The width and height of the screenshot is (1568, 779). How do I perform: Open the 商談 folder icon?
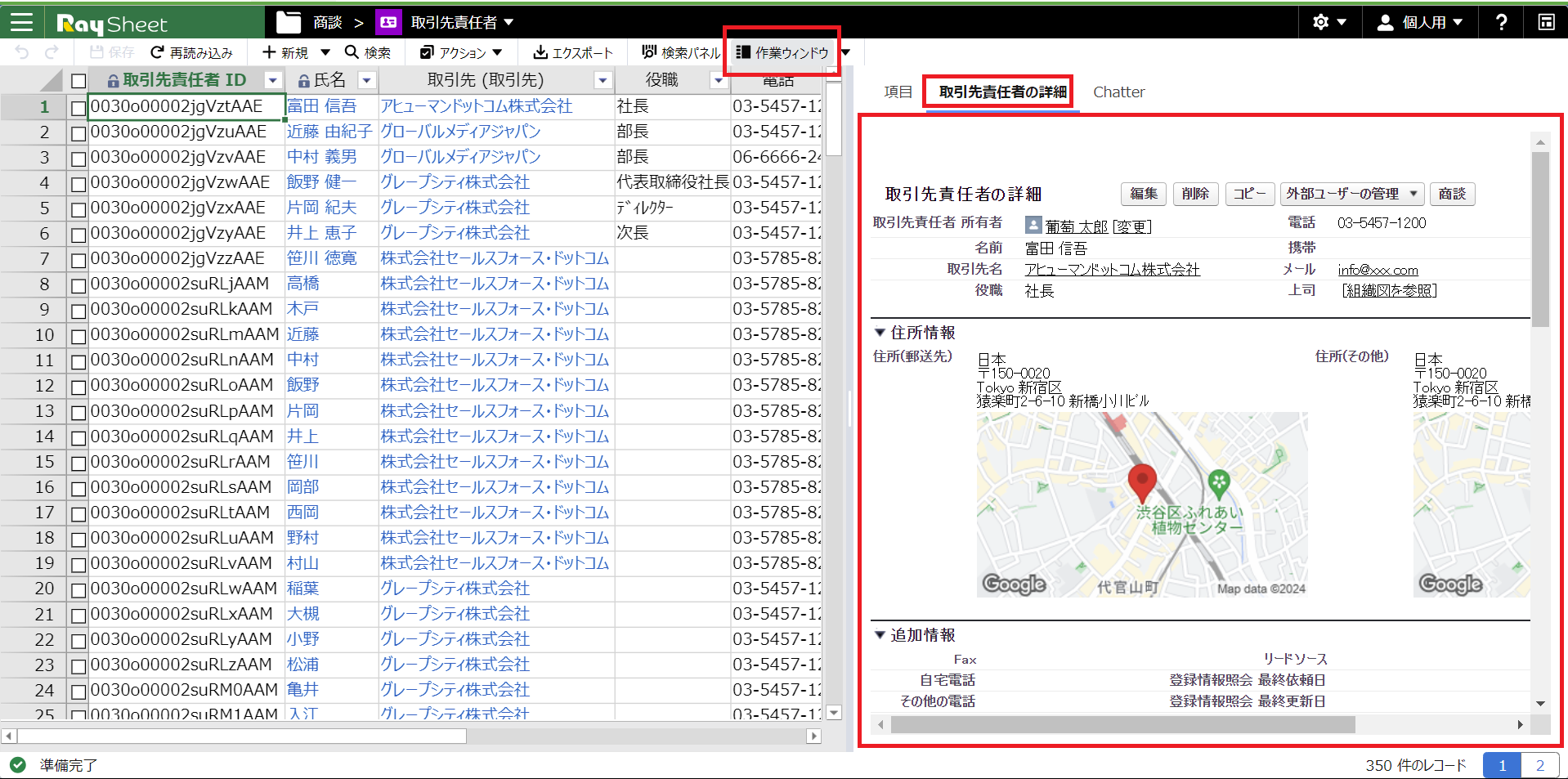[289, 22]
